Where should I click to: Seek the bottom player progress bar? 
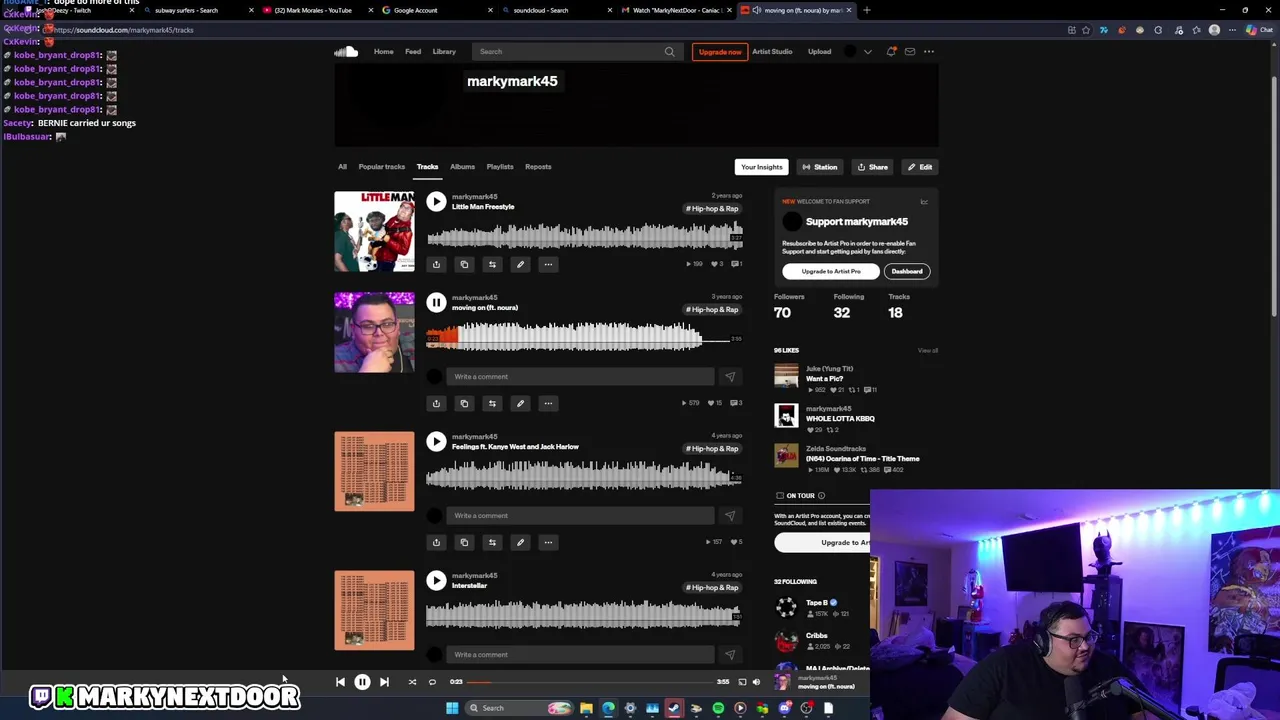click(x=590, y=682)
